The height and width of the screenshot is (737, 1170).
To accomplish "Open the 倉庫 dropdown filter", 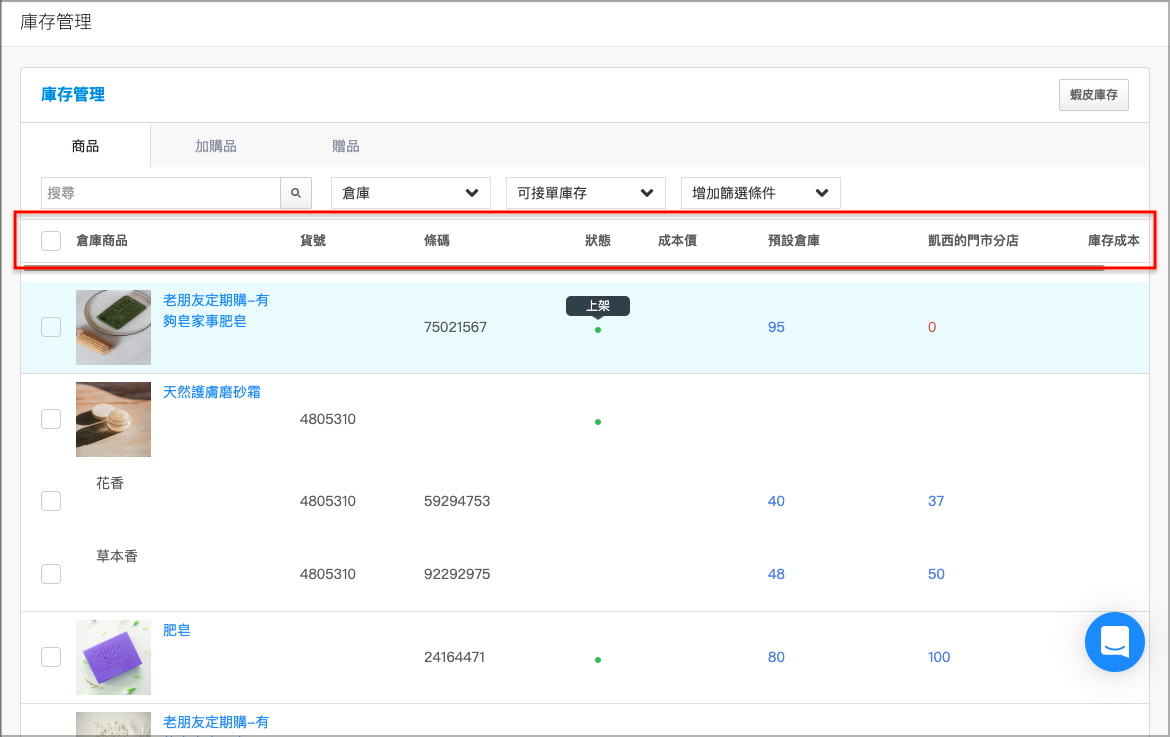I will pos(410,193).
